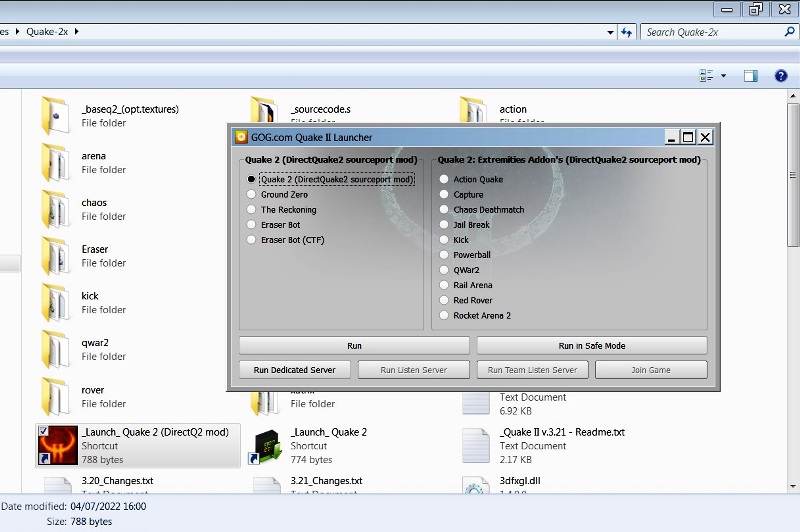The width and height of the screenshot is (800, 532).
Task: Click the '3.21_Changes.txt' filename text
Action: pos(326,480)
